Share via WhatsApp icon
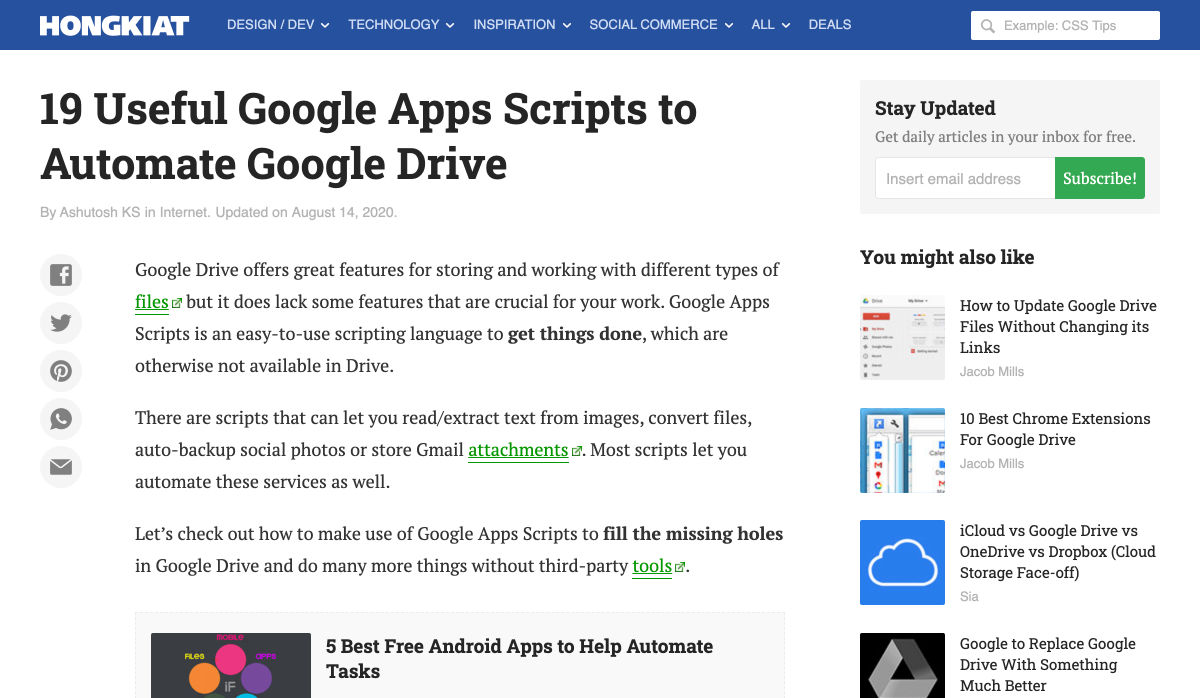The width and height of the screenshot is (1200, 698). 61,419
